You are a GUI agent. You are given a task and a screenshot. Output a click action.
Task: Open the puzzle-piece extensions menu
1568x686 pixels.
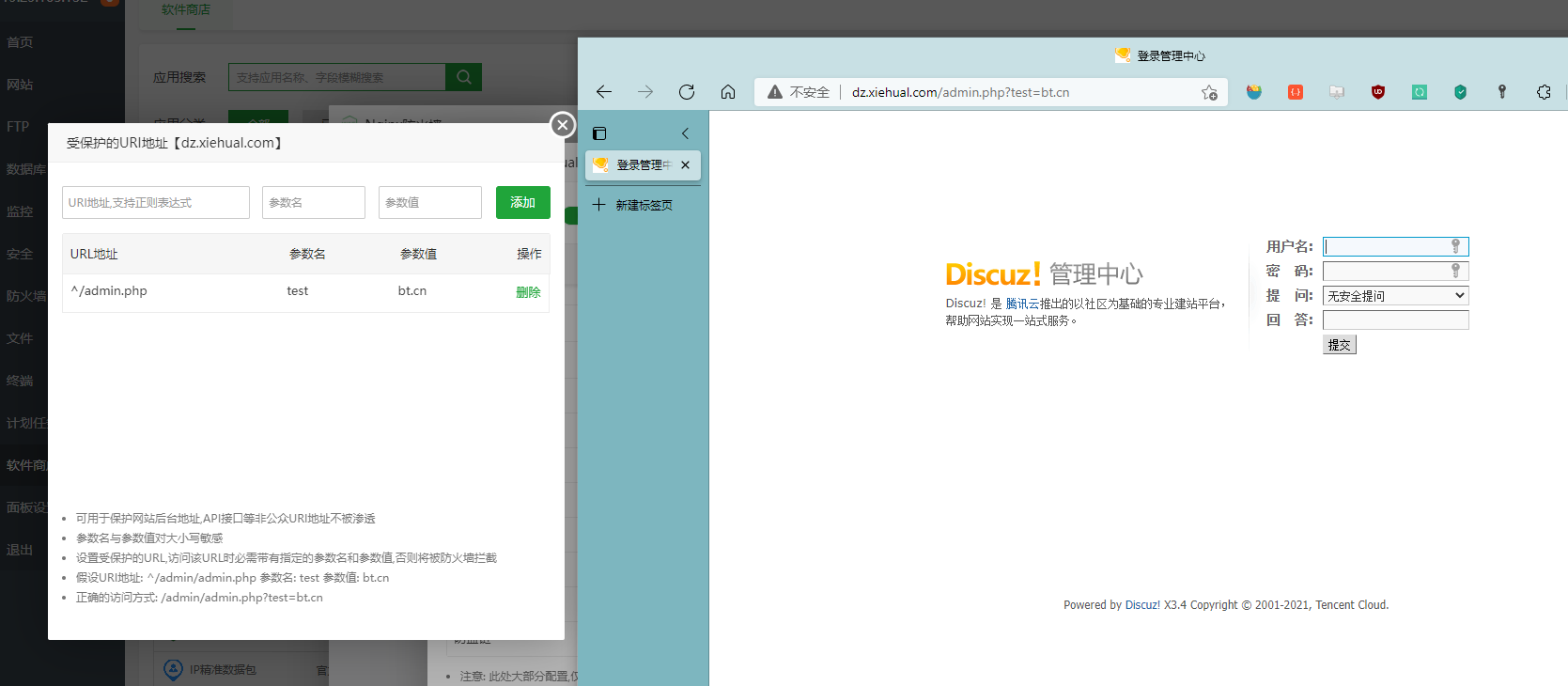pos(1544,92)
